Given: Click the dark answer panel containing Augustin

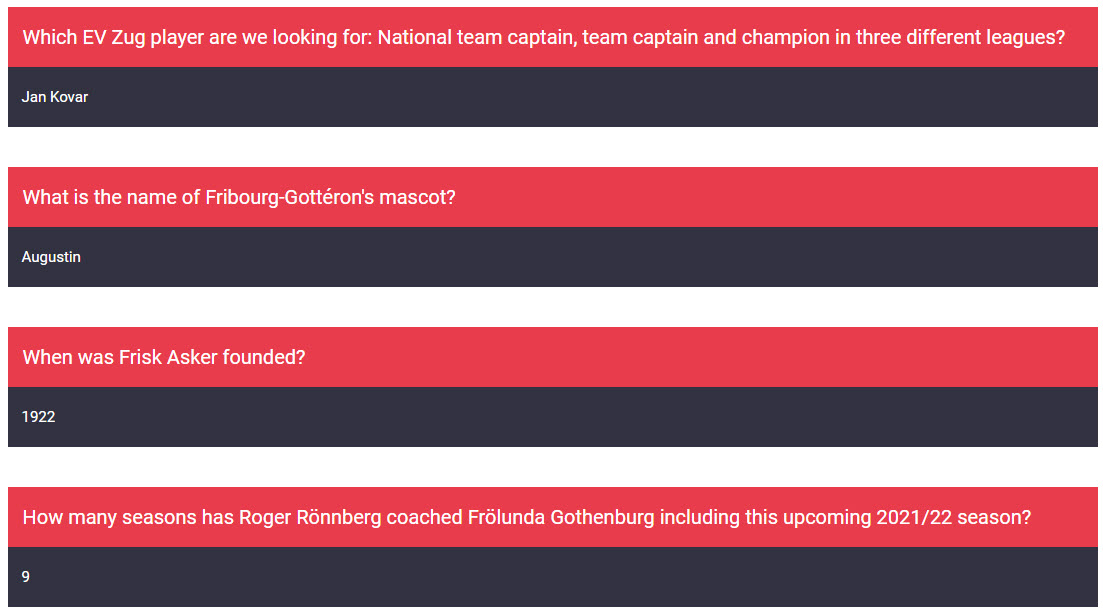Looking at the screenshot, I should tap(552, 257).
